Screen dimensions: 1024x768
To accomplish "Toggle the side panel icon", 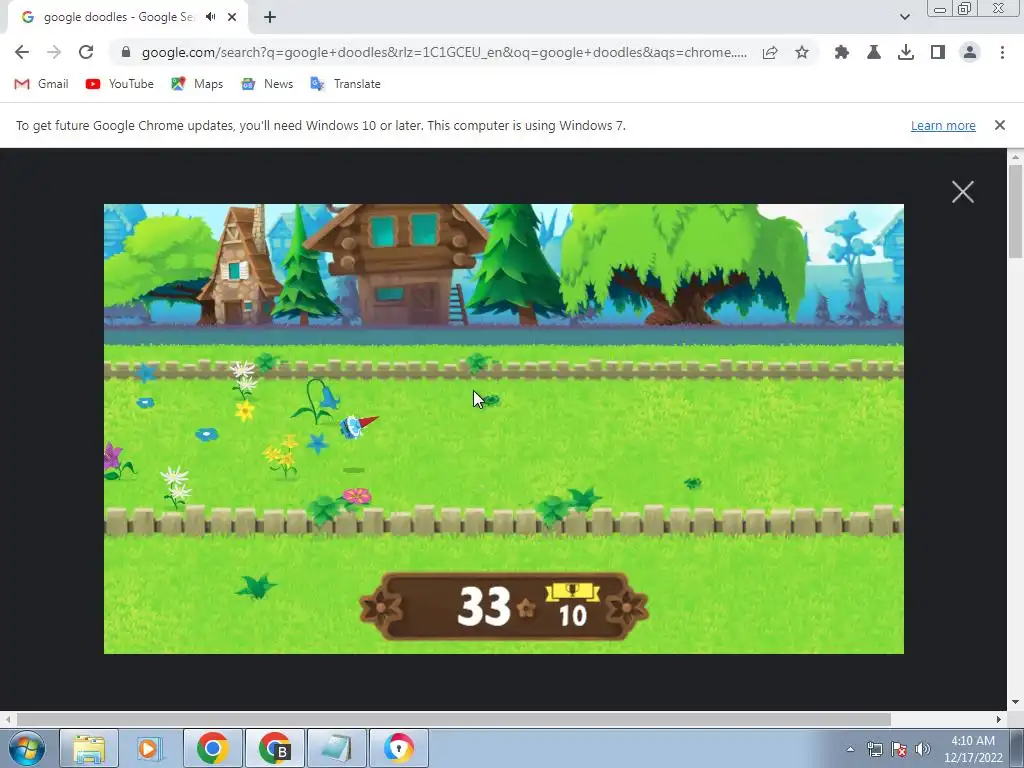I will (x=938, y=52).
